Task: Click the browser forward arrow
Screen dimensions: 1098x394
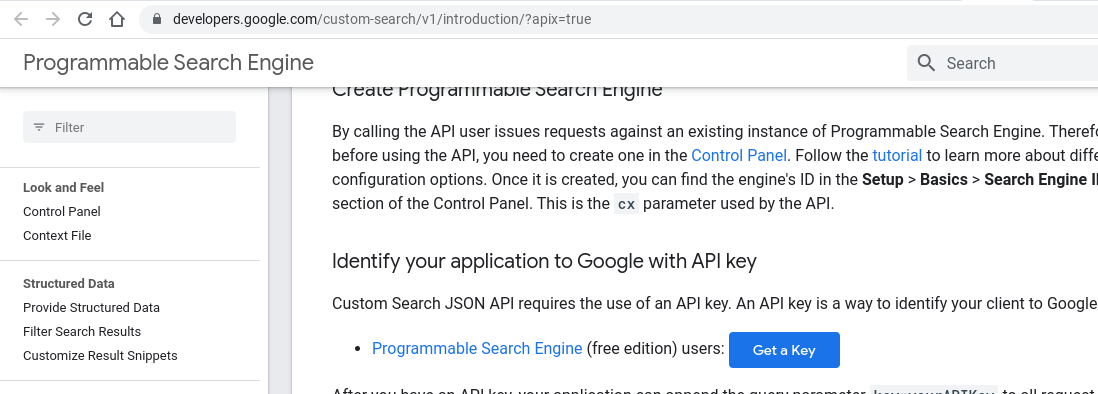Action: (53, 19)
